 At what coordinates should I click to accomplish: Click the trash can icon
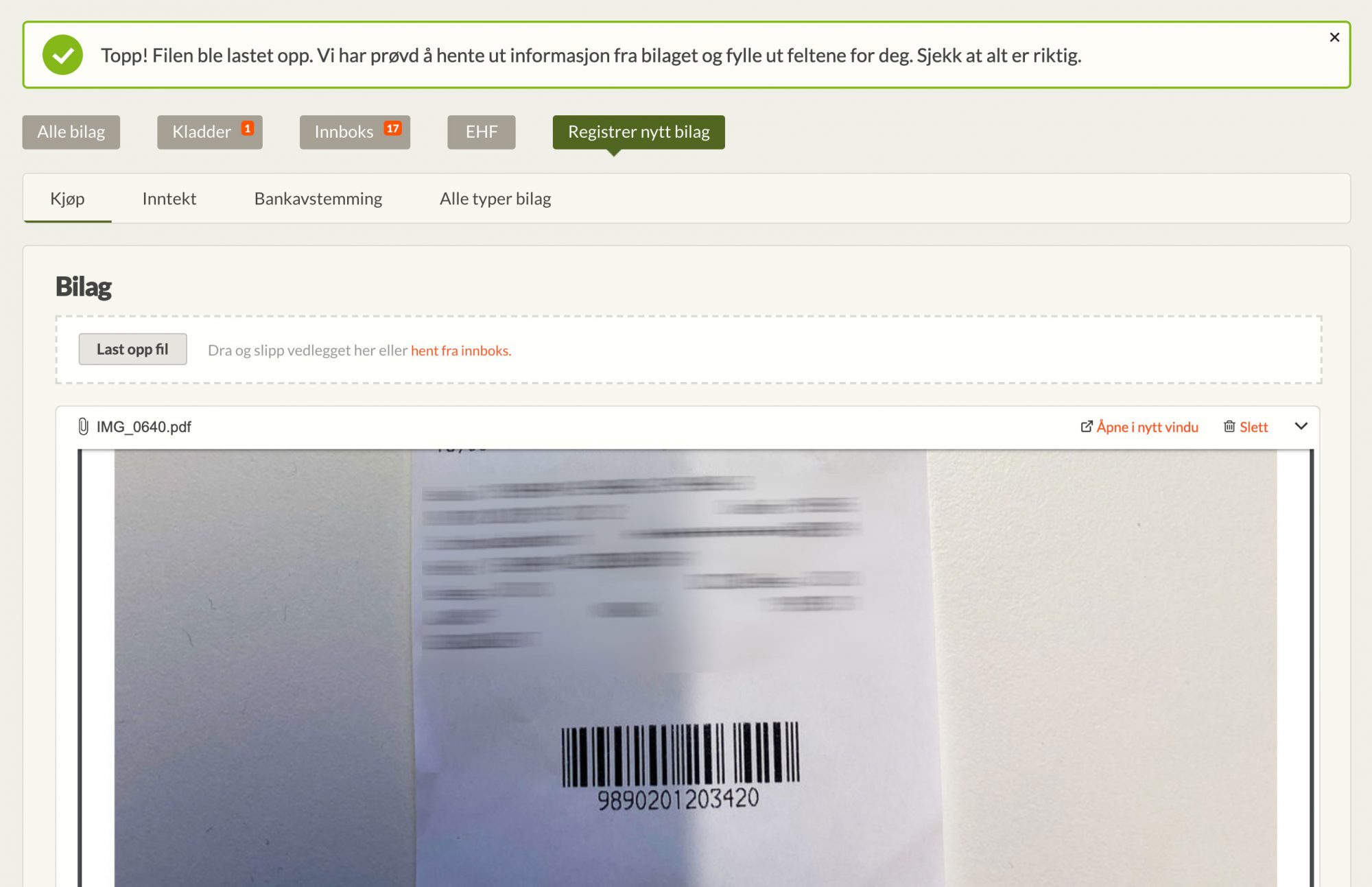(1229, 427)
